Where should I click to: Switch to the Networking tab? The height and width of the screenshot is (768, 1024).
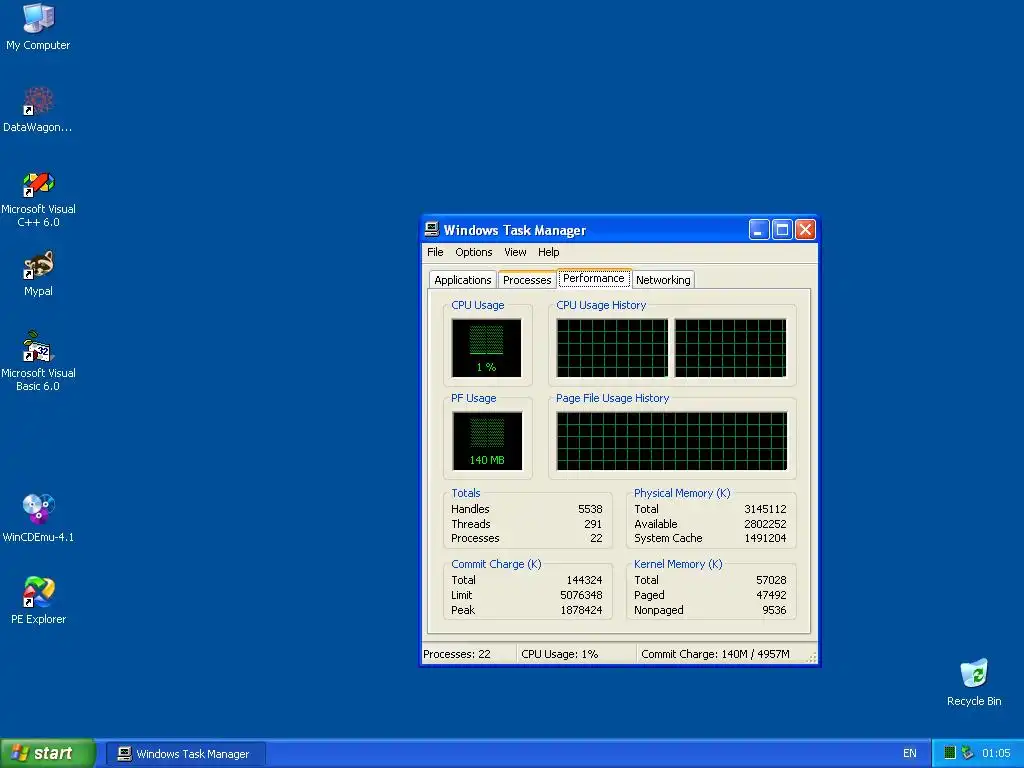[663, 280]
